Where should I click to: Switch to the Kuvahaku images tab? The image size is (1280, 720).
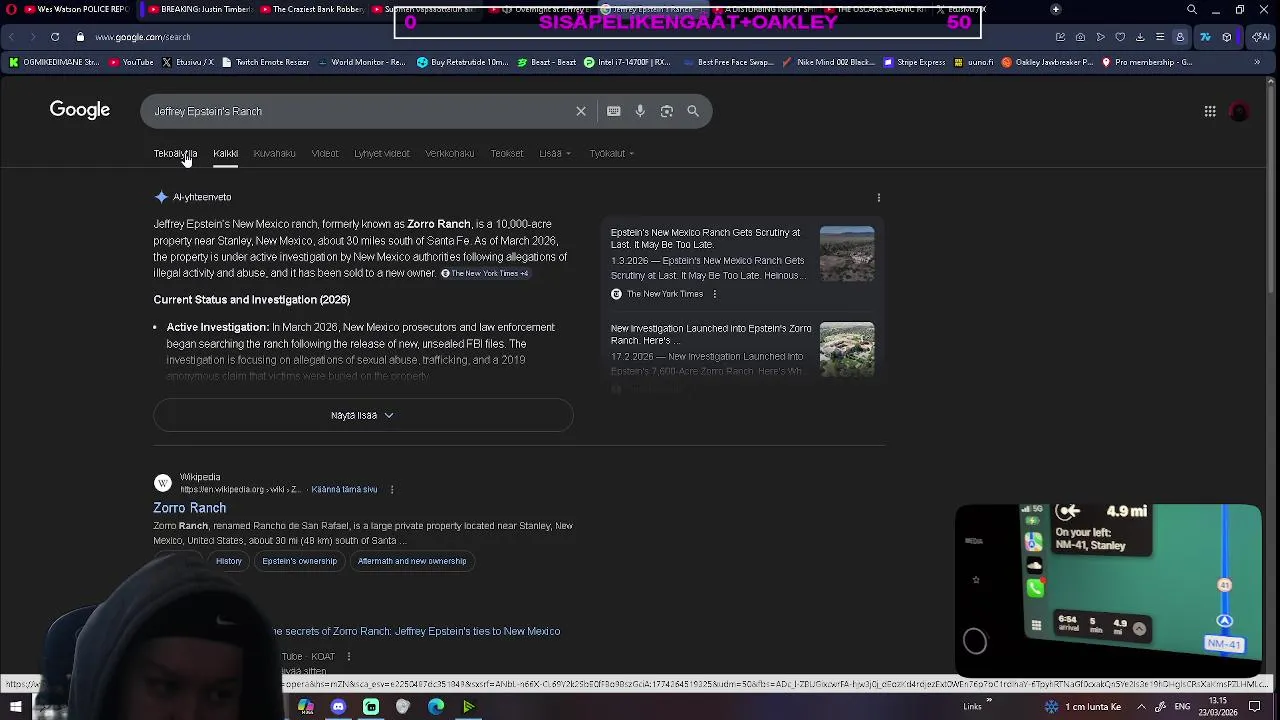point(274,153)
